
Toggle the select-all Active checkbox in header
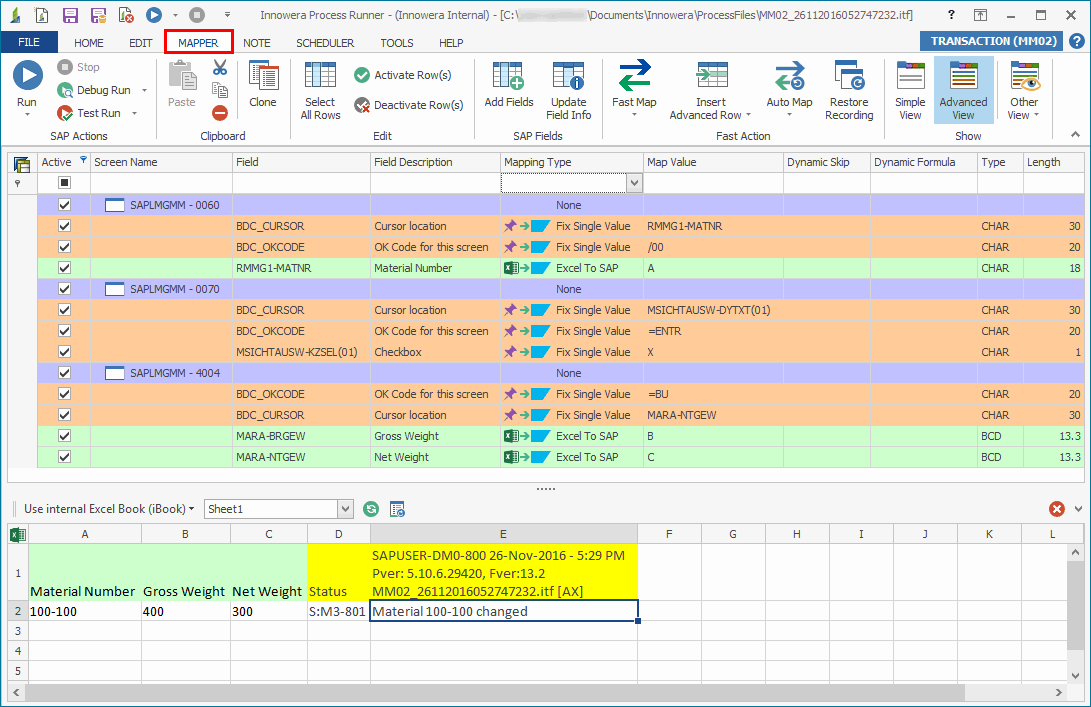(x=64, y=181)
